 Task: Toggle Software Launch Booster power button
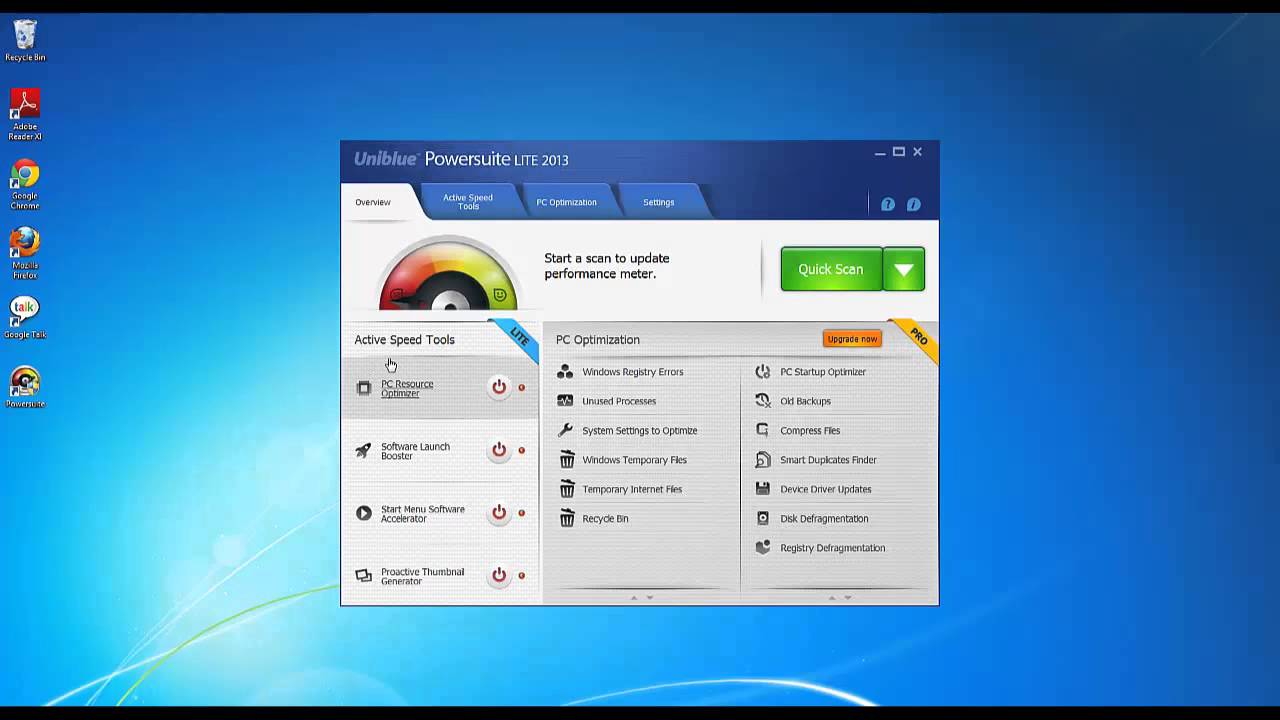pos(499,450)
